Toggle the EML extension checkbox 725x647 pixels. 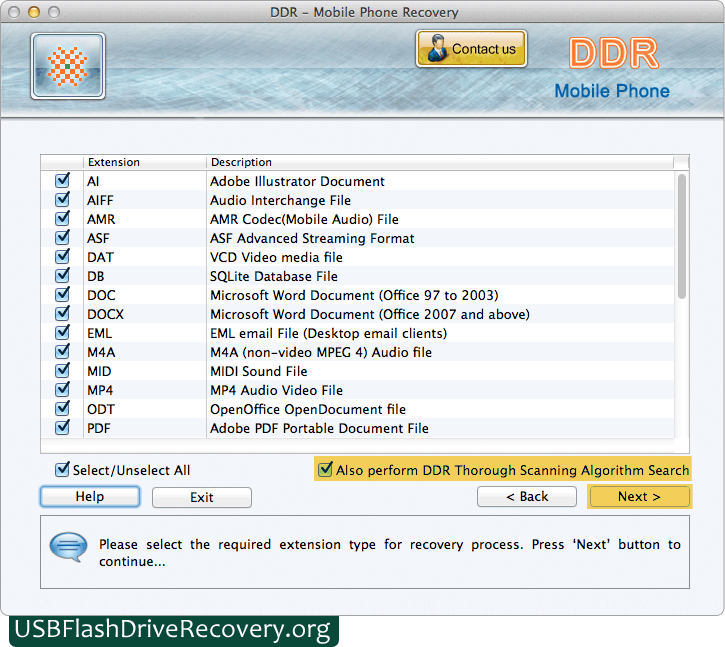pos(62,332)
